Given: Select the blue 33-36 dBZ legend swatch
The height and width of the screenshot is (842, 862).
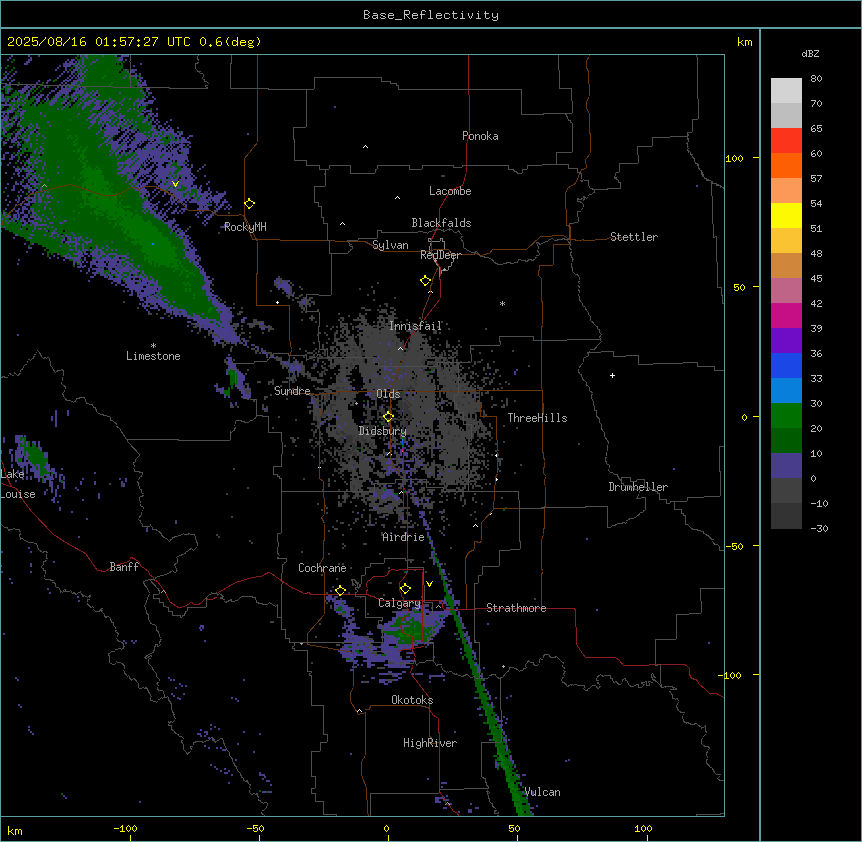Looking at the screenshot, I should coord(786,365).
